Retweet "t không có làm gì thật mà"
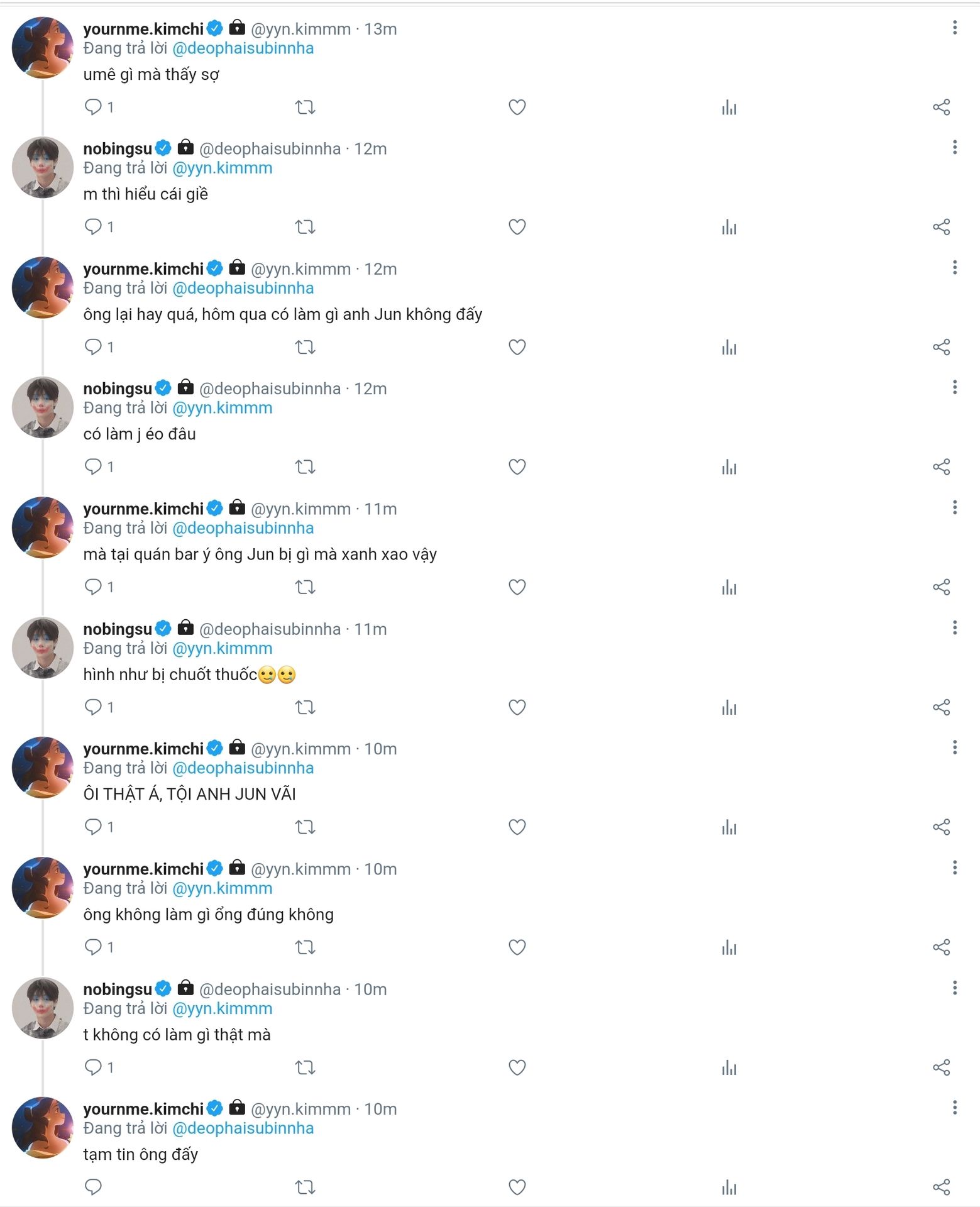980x1207 pixels. pos(306,1067)
